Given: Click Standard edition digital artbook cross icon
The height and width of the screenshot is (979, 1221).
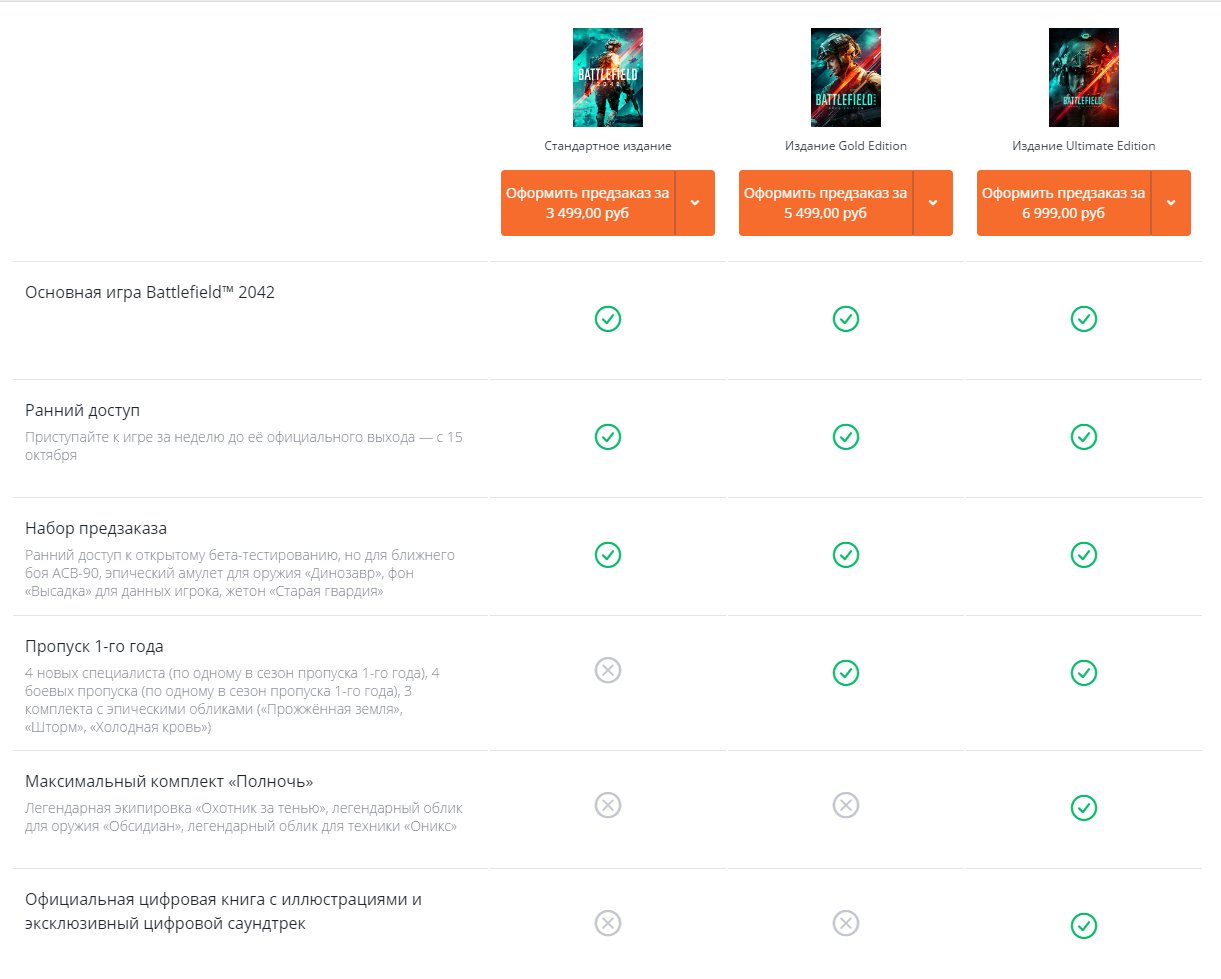Looking at the screenshot, I should tap(608, 923).
